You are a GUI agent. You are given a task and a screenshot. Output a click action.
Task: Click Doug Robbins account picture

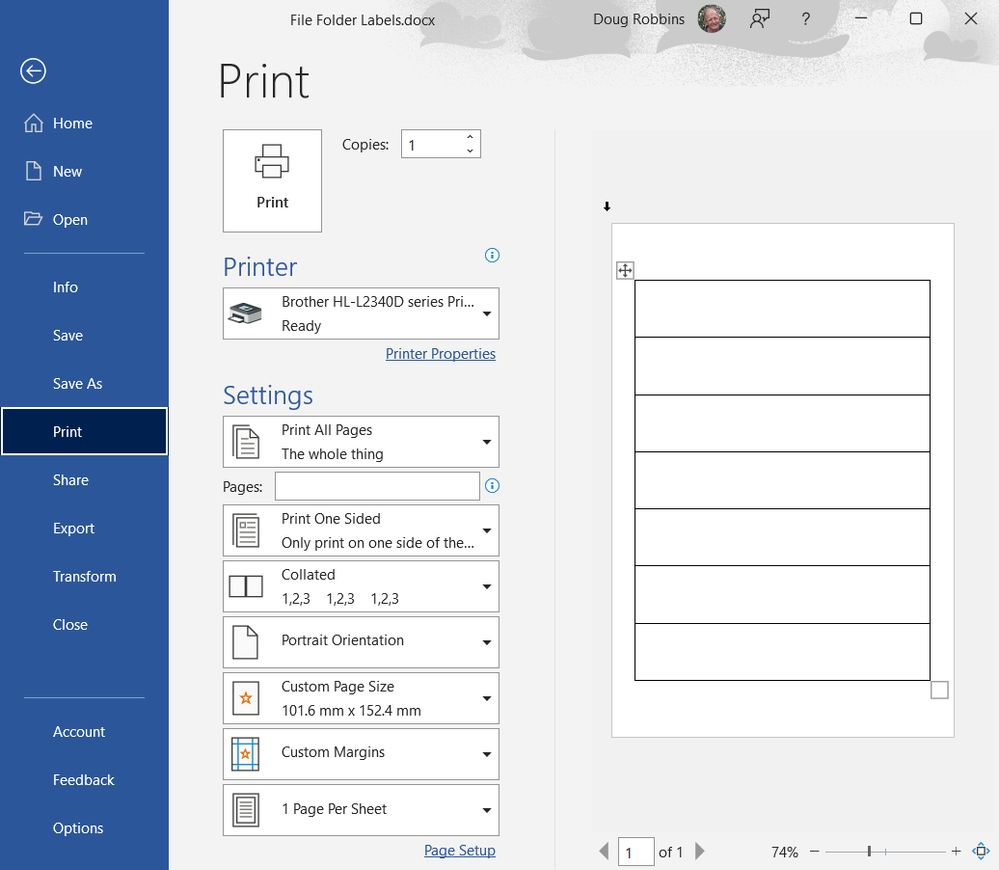pos(712,19)
